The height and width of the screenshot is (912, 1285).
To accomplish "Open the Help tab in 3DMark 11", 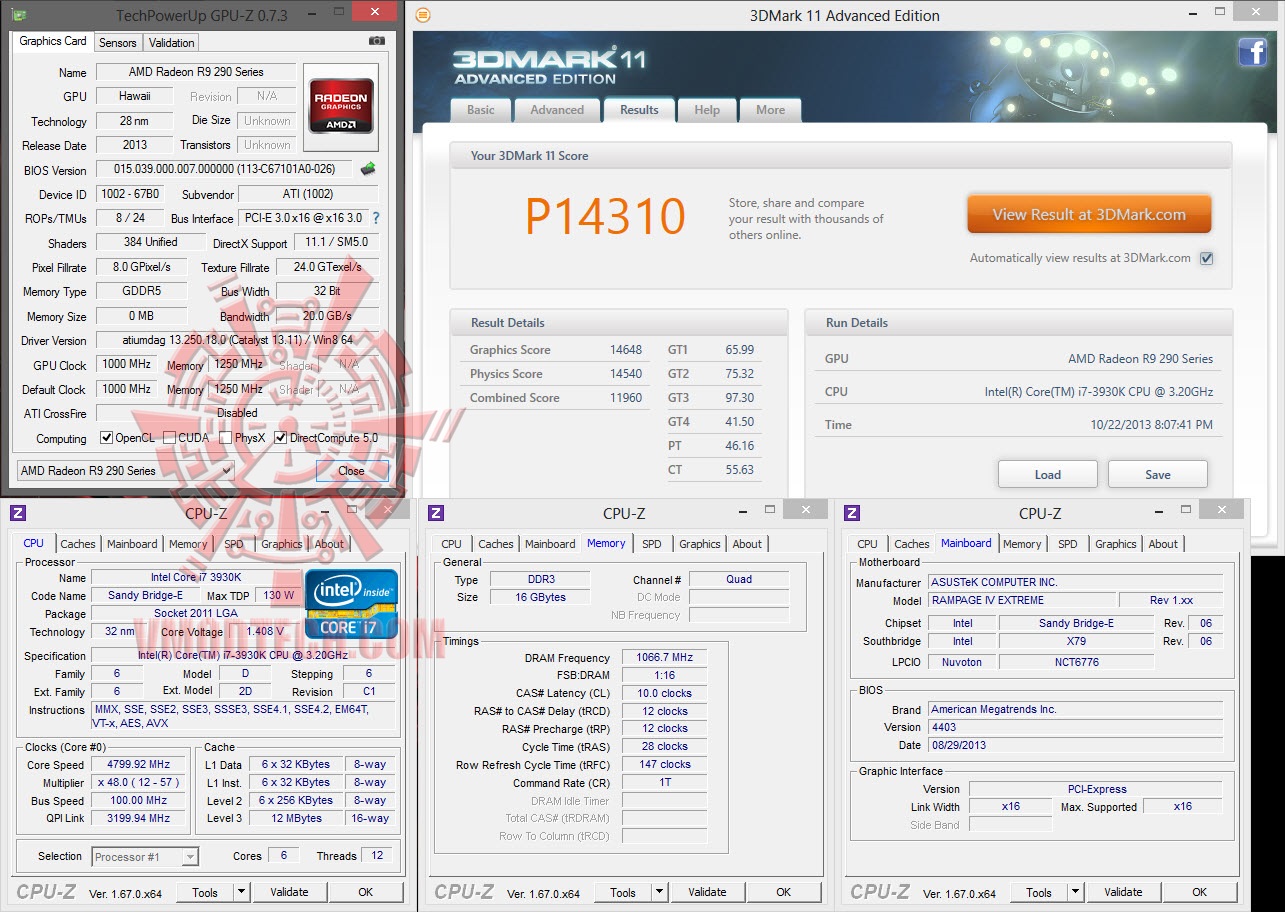I will 707,110.
